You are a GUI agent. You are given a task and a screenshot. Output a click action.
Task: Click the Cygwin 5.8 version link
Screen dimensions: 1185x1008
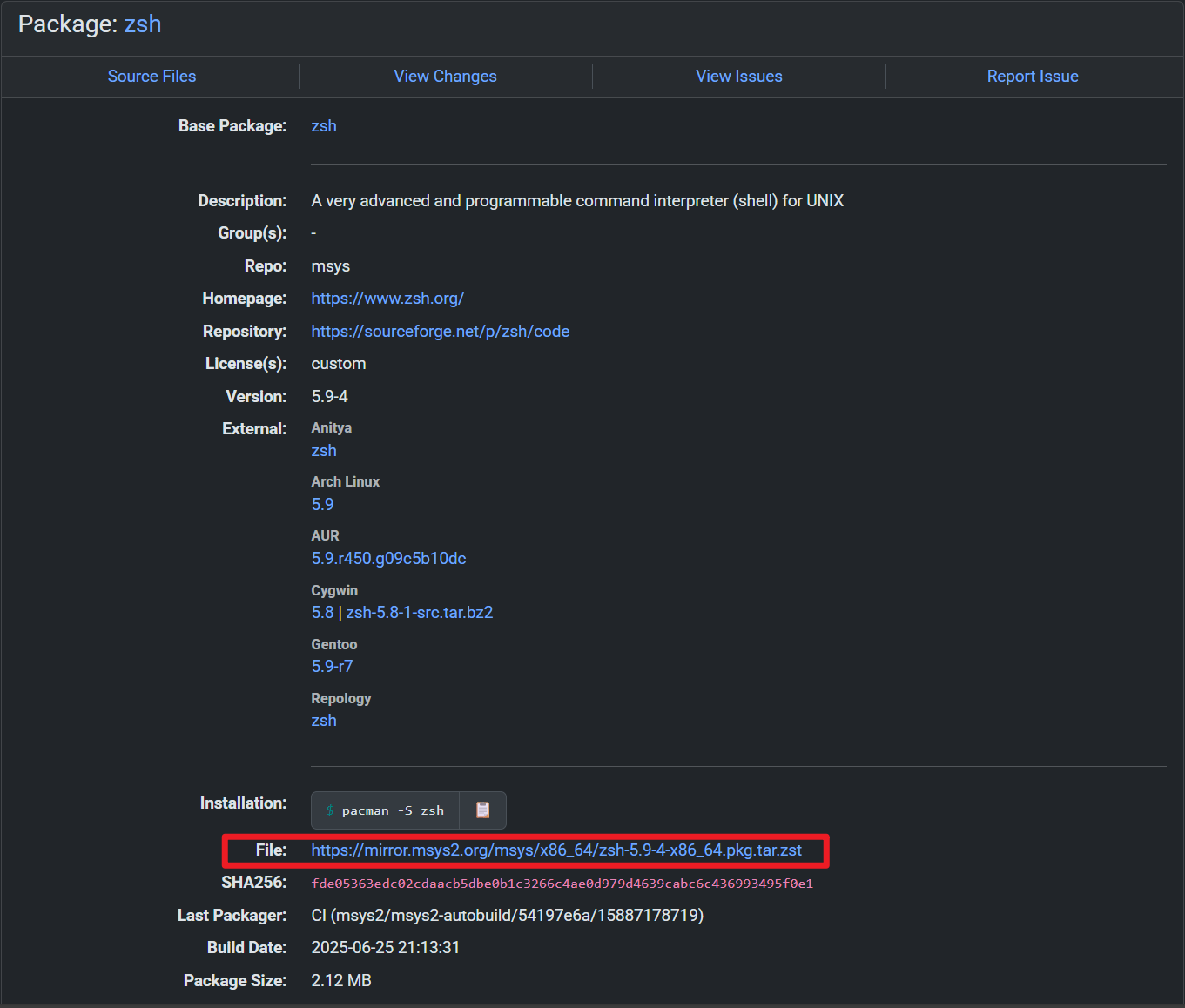[x=322, y=613]
